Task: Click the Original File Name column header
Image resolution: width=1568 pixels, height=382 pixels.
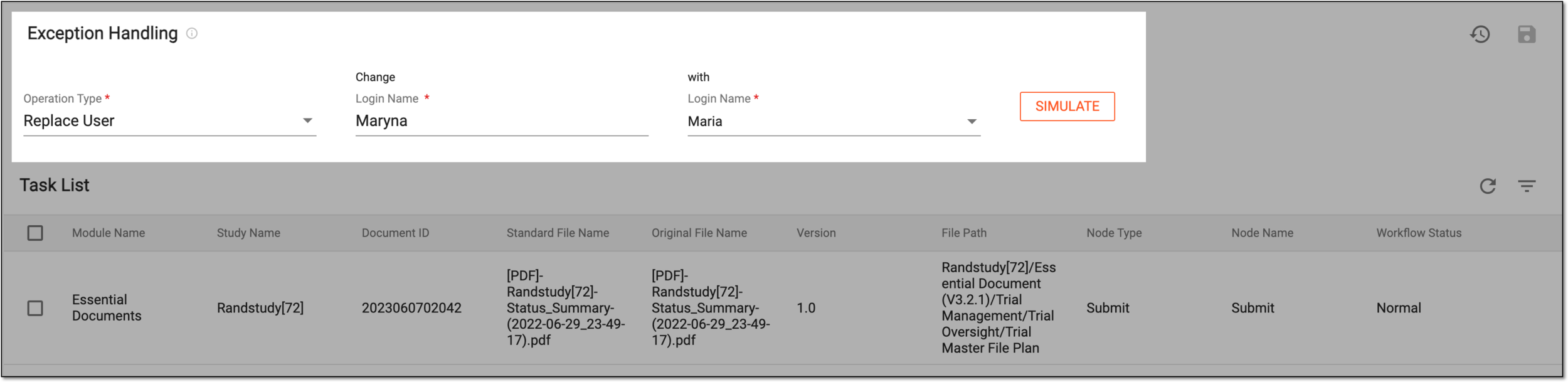Action: point(699,233)
